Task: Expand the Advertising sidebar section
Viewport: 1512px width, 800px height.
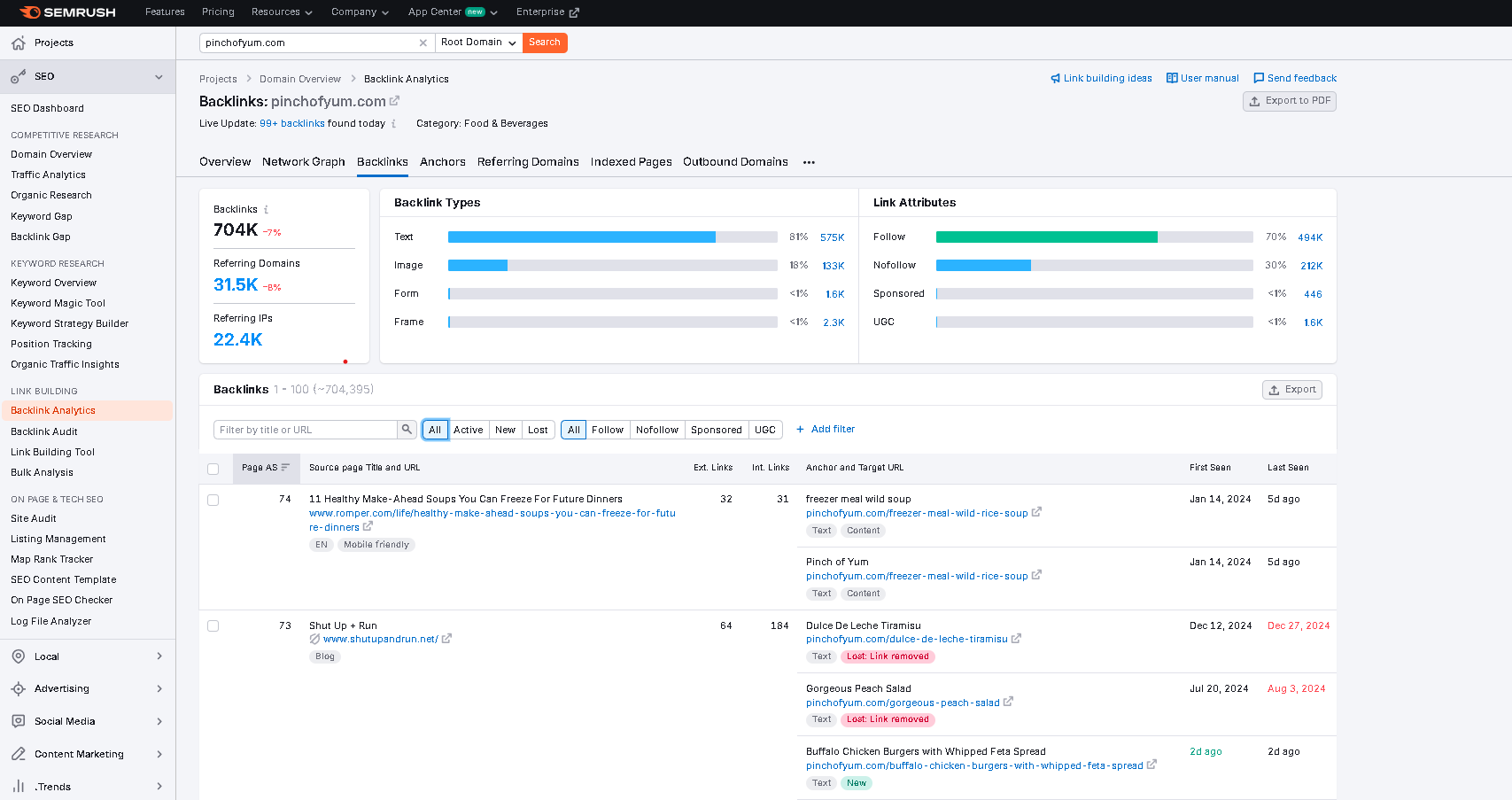Action: [159, 689]
